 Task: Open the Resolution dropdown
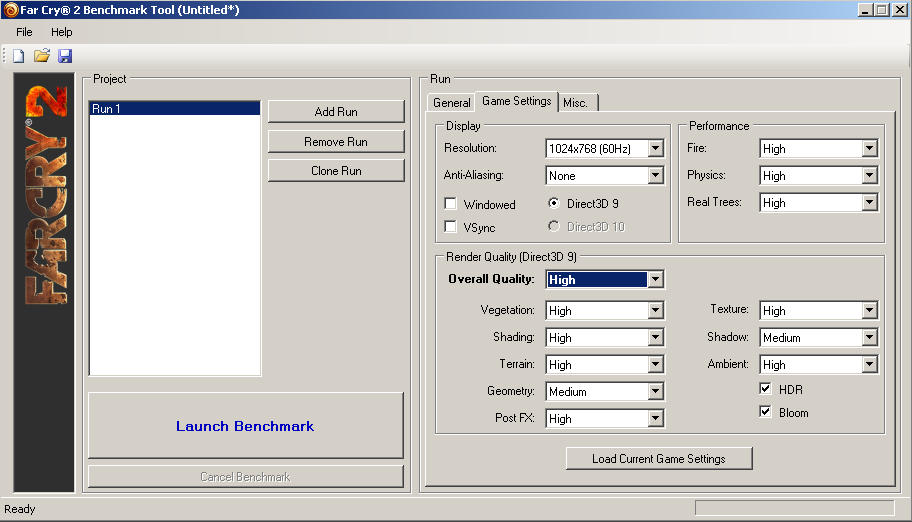[605, 148]
